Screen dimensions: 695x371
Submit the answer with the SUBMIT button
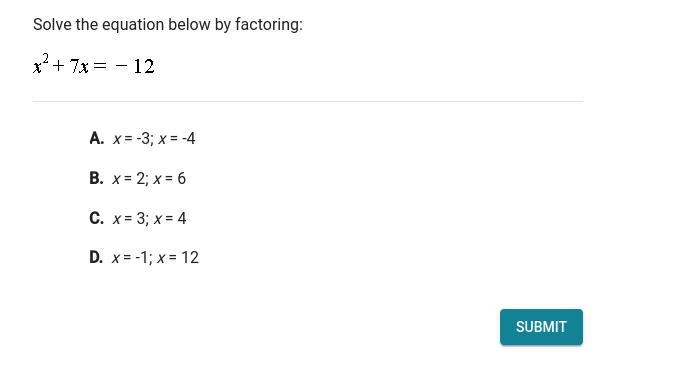pyautogui.click(x=541, y=327)
